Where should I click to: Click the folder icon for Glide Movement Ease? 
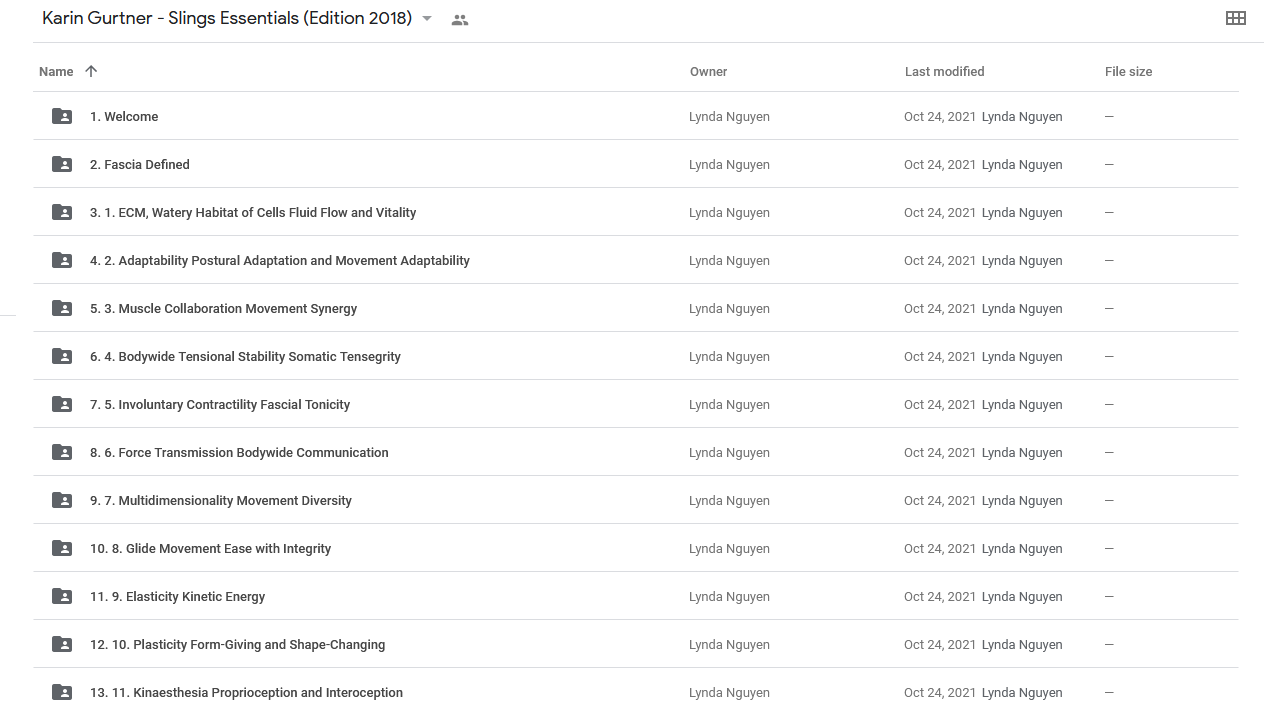(x=62, y=548)
